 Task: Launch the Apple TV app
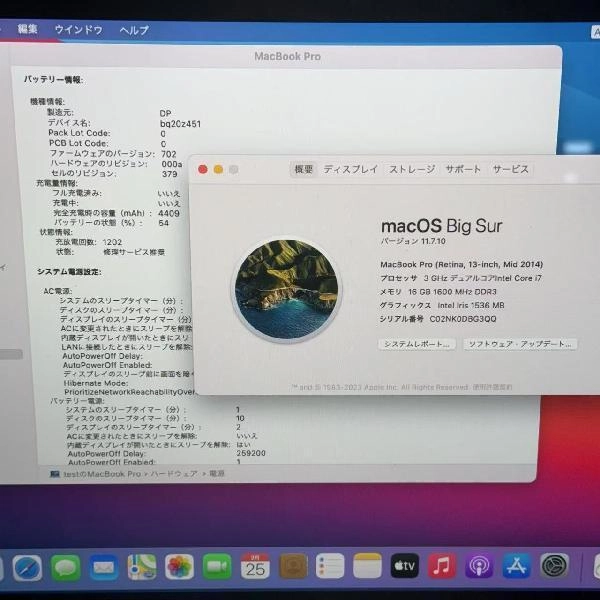[x=404, y=566]
